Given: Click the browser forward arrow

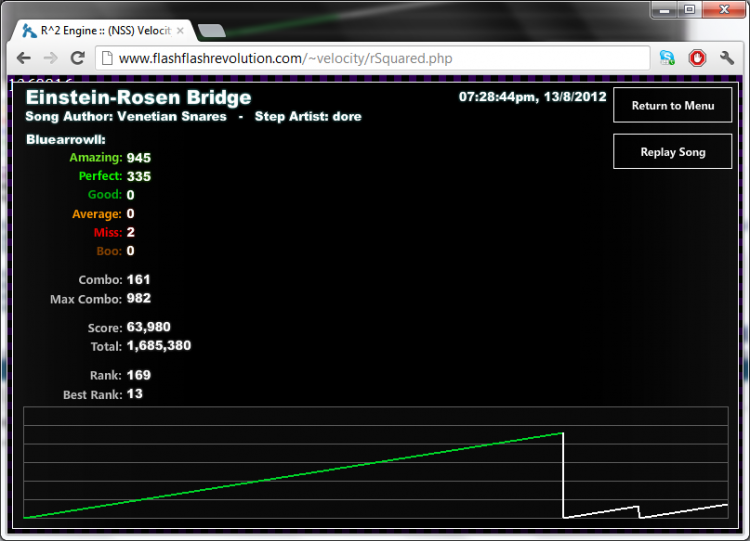Looking at the screenshot, I should point(50,58).
